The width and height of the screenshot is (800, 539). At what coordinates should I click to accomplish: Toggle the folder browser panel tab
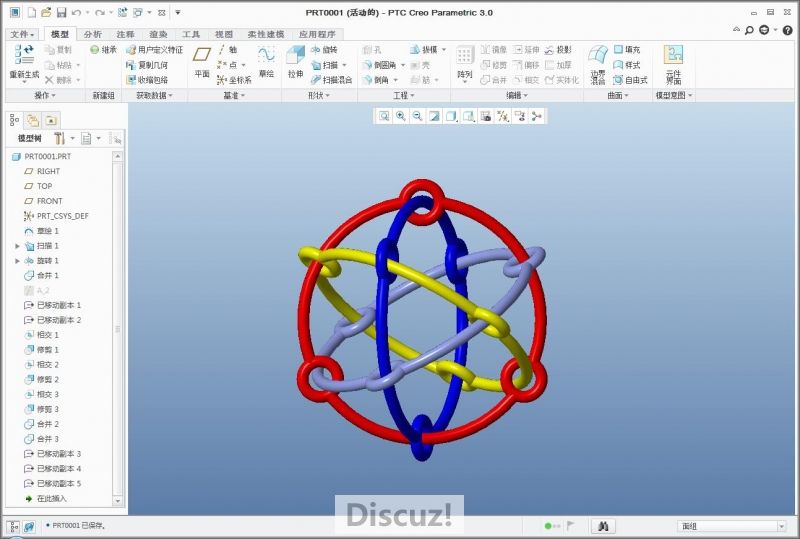(33, 119)
